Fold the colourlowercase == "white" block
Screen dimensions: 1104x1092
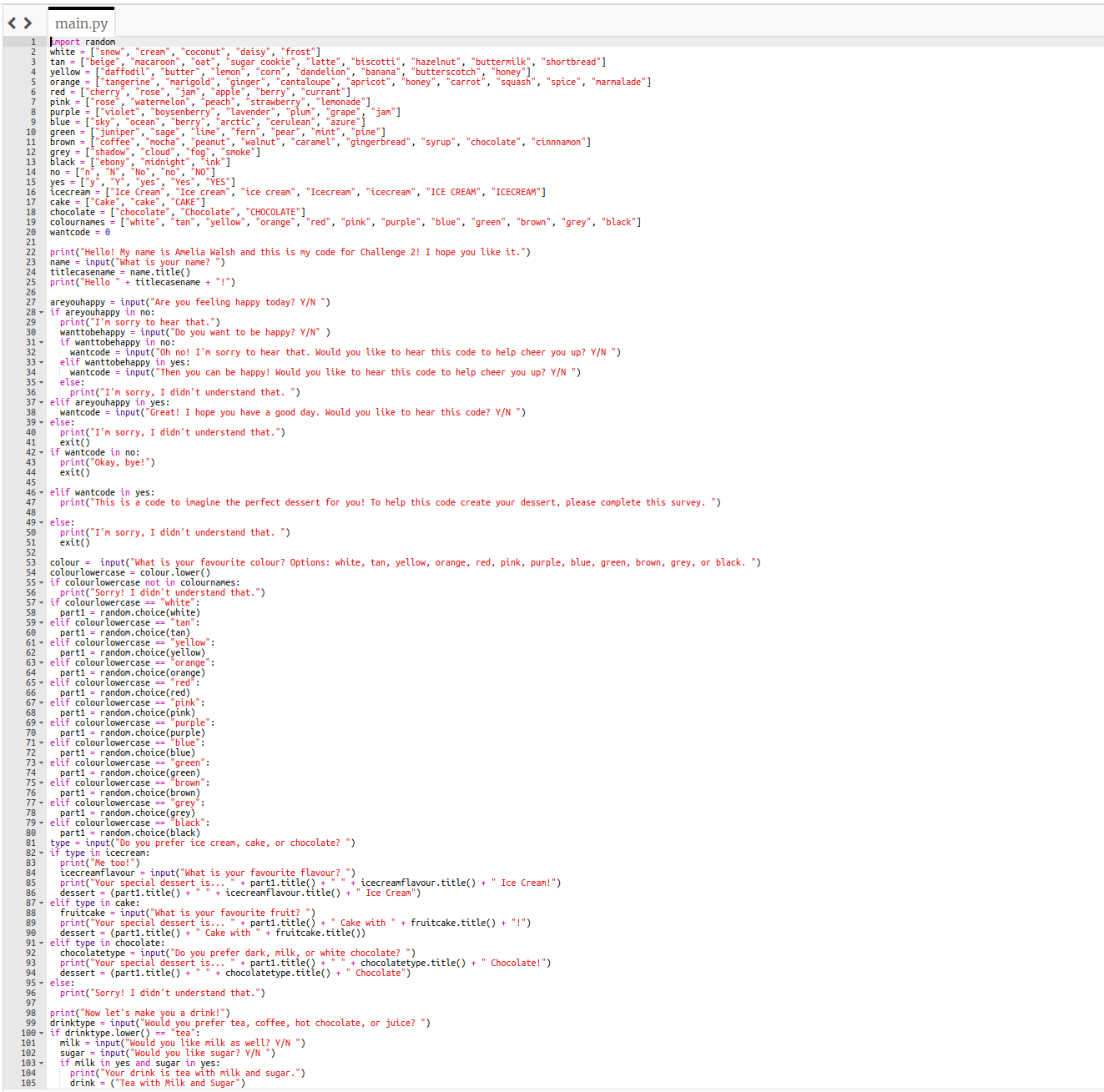[41, 603]
